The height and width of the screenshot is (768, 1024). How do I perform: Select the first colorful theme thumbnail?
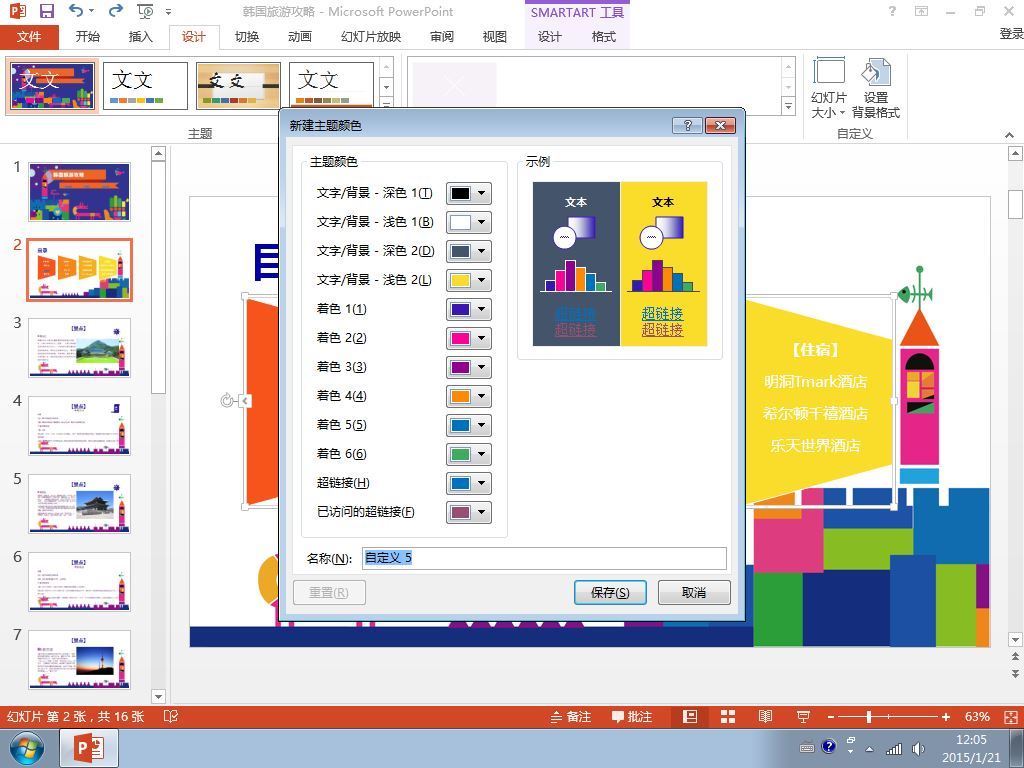pyautogui.click(x=52, y=86)
